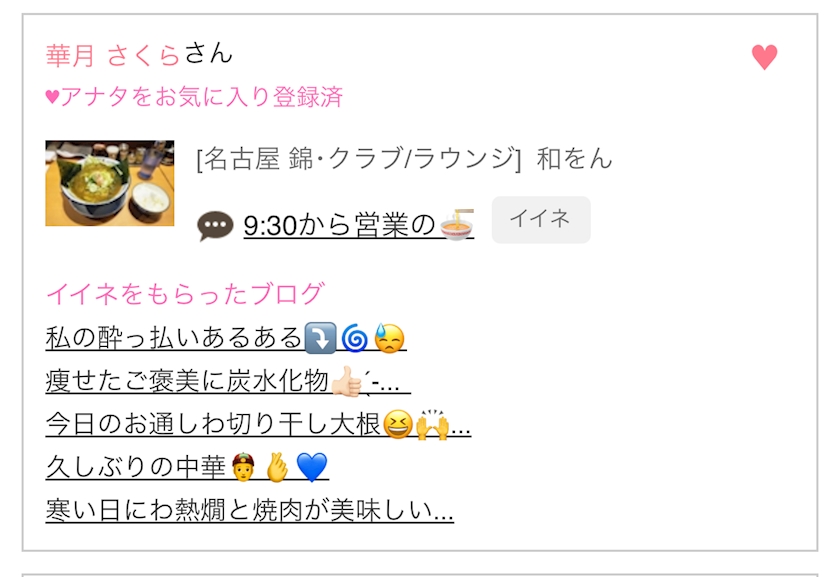Click the thumbs-up emoji in blog link
This screenshot has width=840, height=577.
pyautogui.click(x=347, y=381)
